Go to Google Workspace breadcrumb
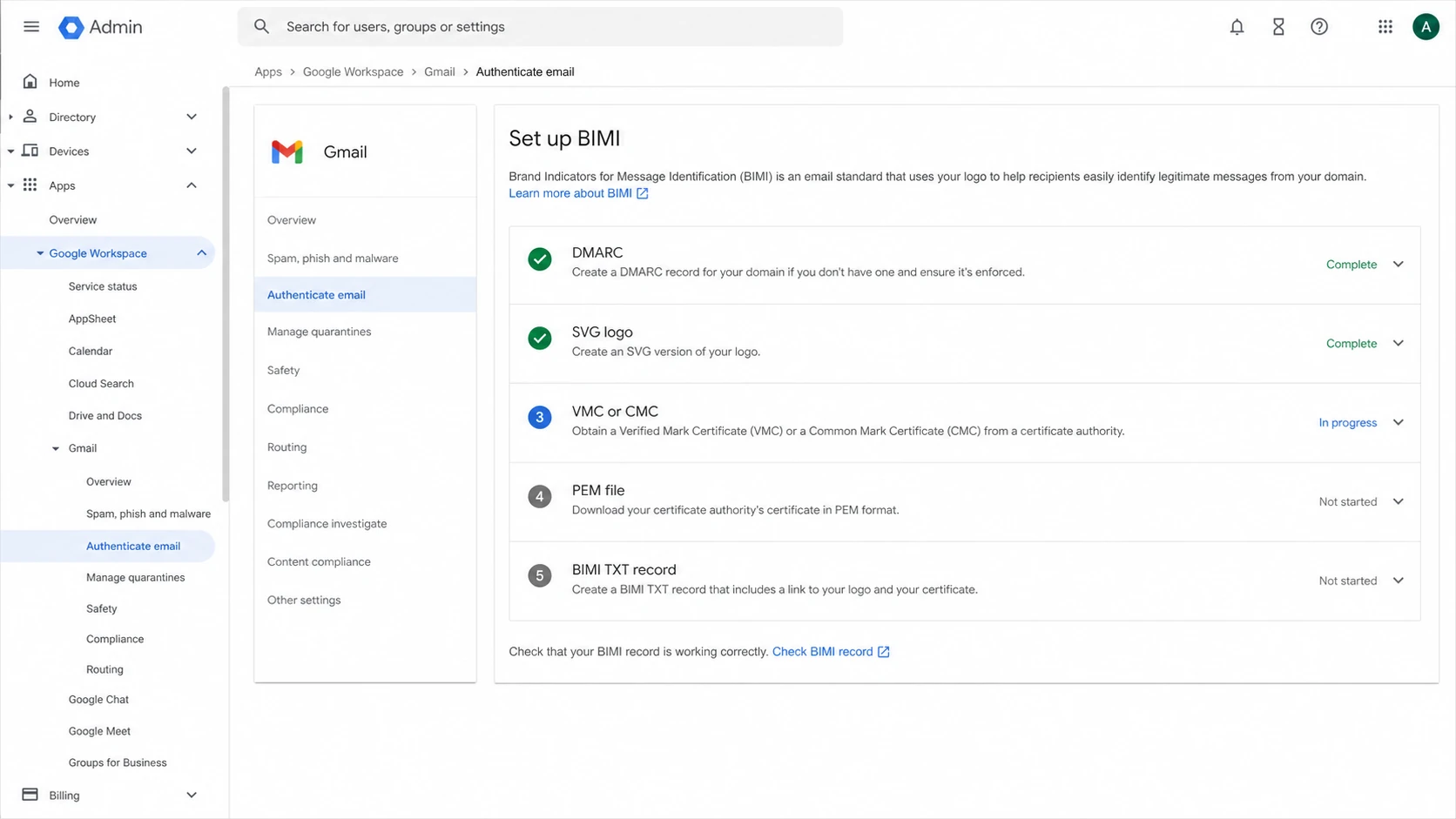This screenshot has width=1456, height=819. pos(353,72)
